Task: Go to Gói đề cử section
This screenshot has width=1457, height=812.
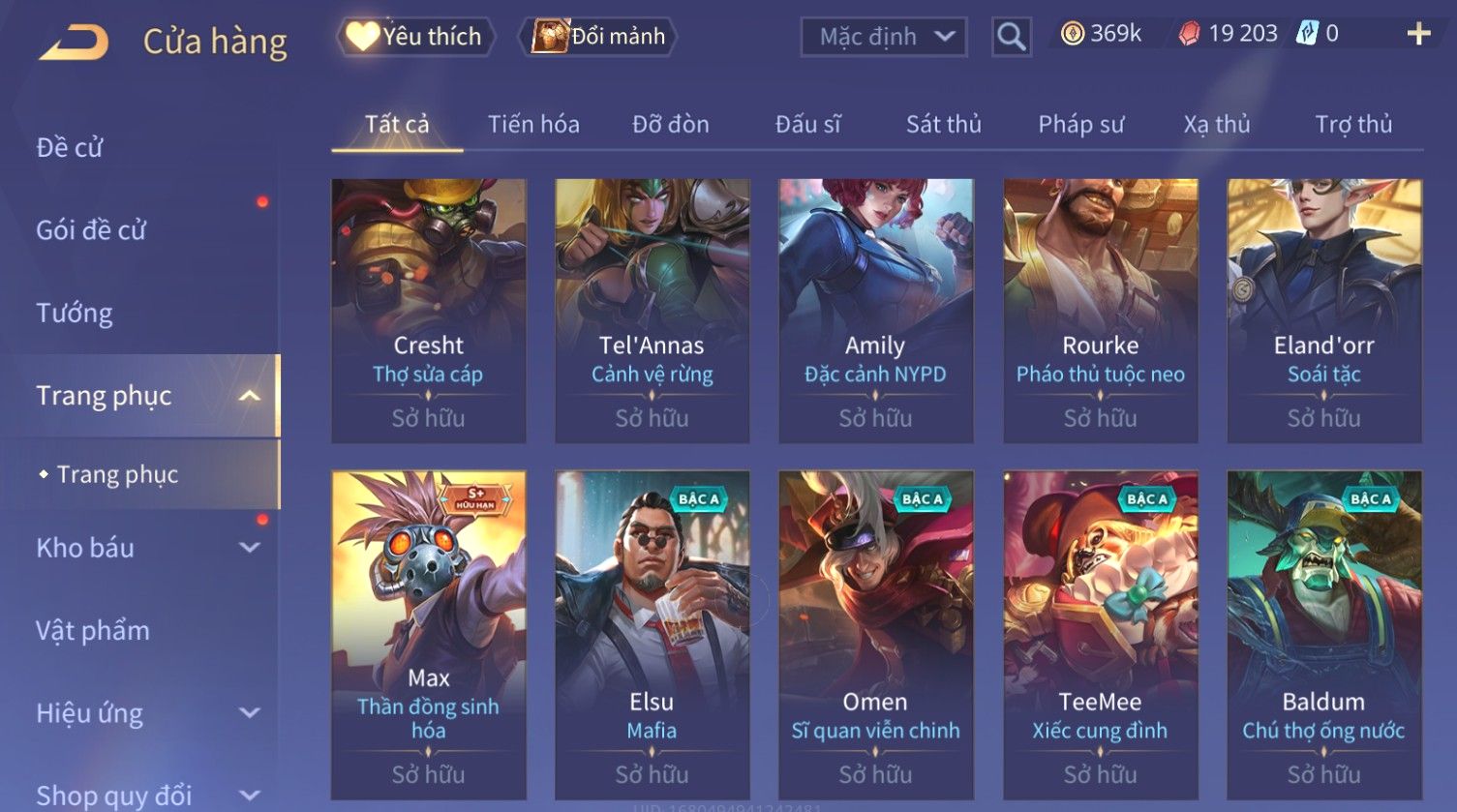Action: click(x=91, y=230)
